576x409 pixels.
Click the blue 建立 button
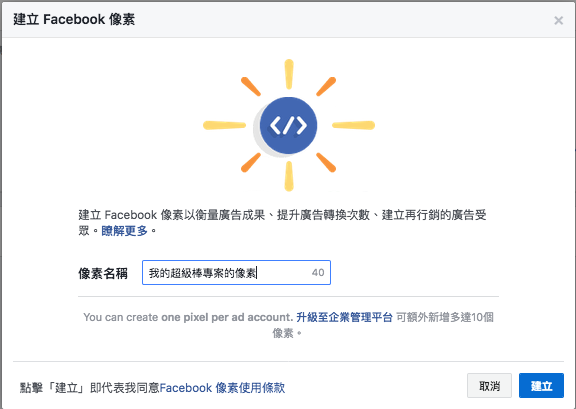pyautogui.click(x=541, y=386)
